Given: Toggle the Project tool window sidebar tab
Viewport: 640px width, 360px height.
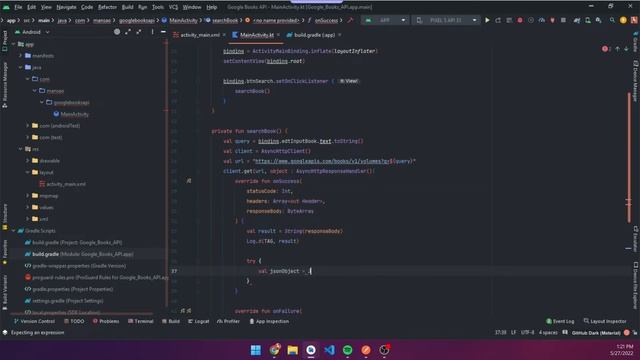Looking at the screenshot, I should click(x=4, y=41).
